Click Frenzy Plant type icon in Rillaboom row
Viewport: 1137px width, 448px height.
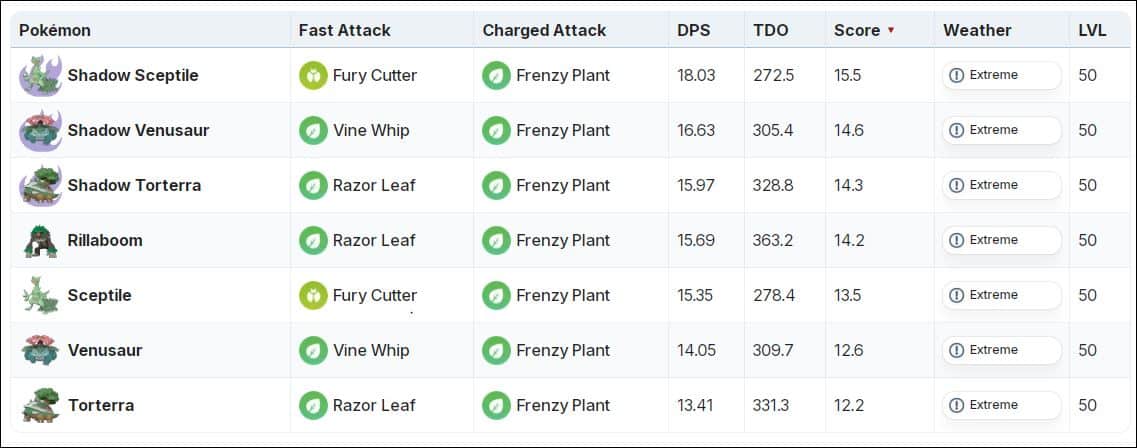(x=497, y=241)
